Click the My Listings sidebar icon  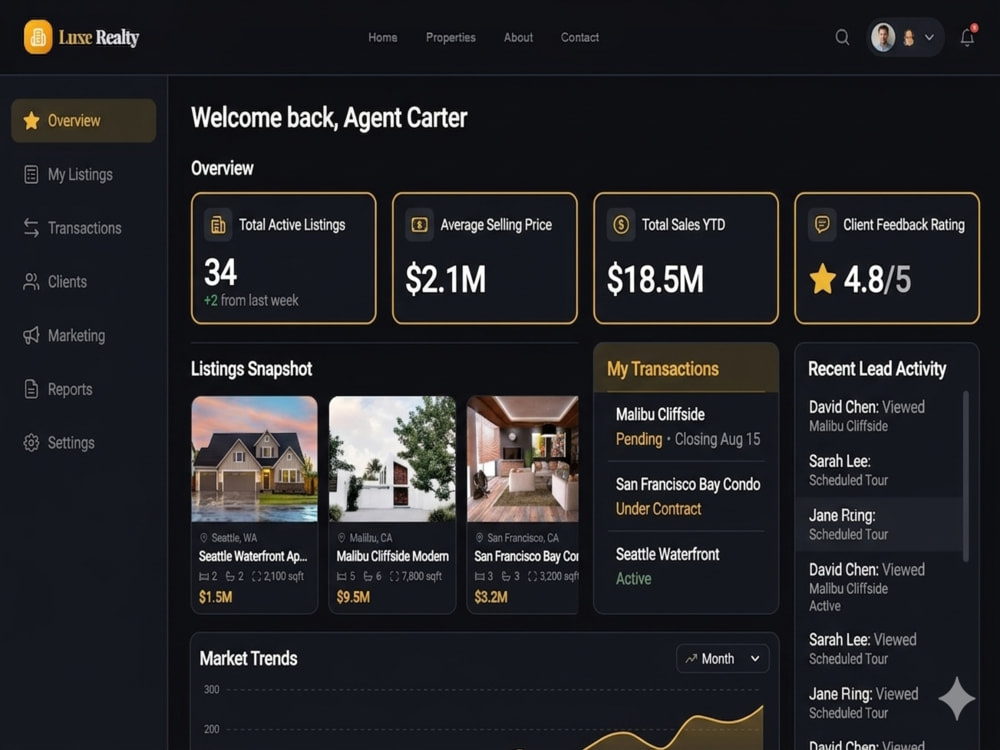(31, 174)
